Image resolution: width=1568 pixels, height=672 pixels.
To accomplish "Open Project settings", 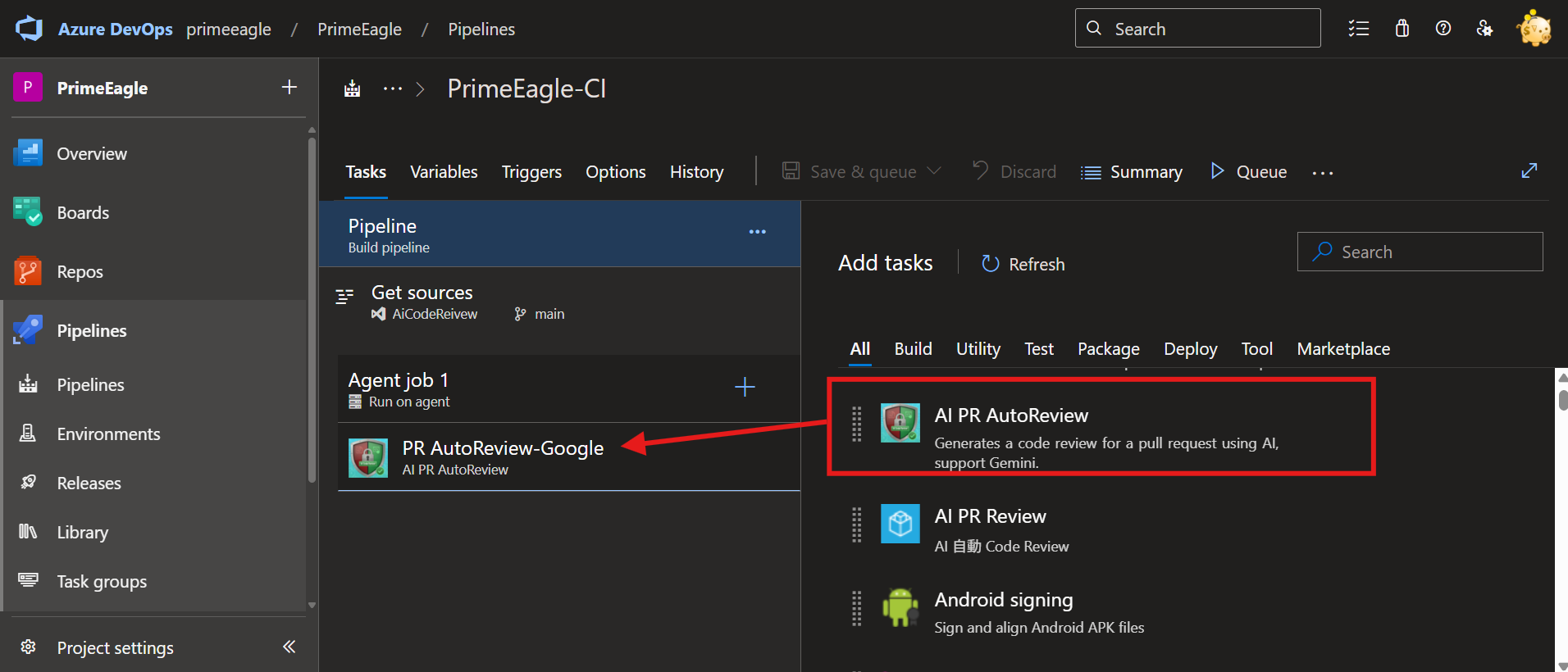I will tap(115, 647).
